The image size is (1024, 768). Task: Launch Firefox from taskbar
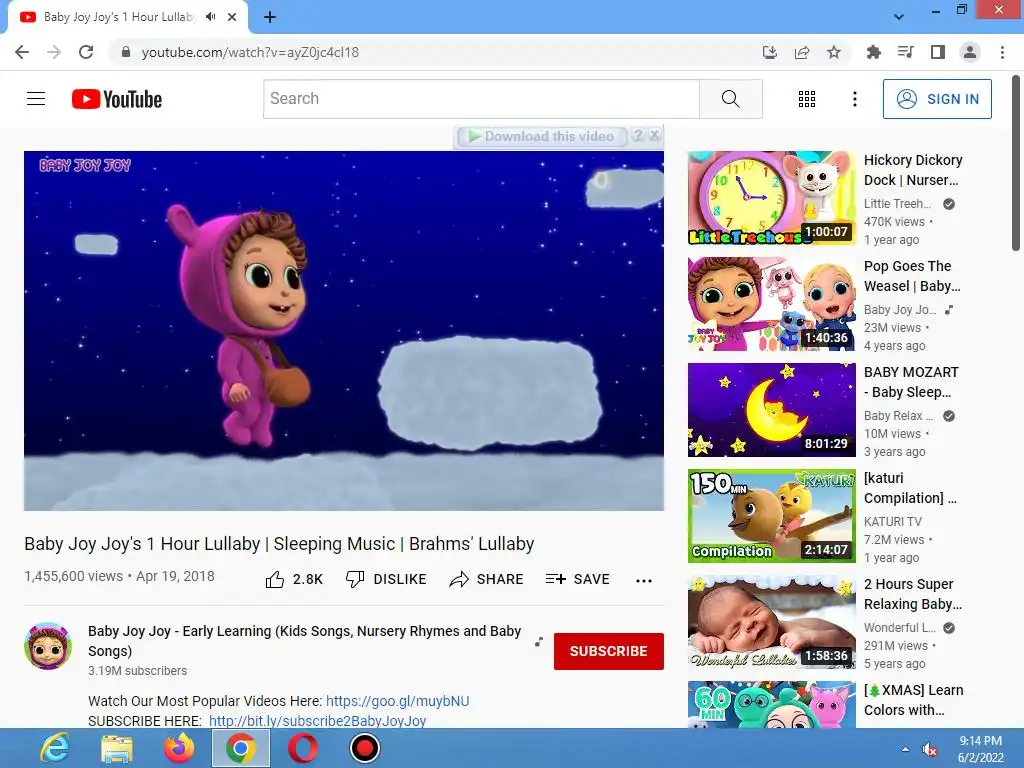click(179, 748)
